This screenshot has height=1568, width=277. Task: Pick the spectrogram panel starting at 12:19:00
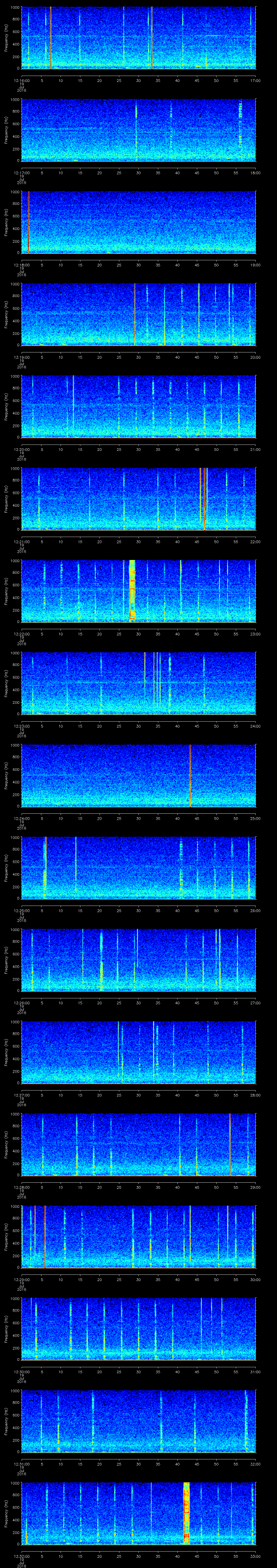(138, 315)
